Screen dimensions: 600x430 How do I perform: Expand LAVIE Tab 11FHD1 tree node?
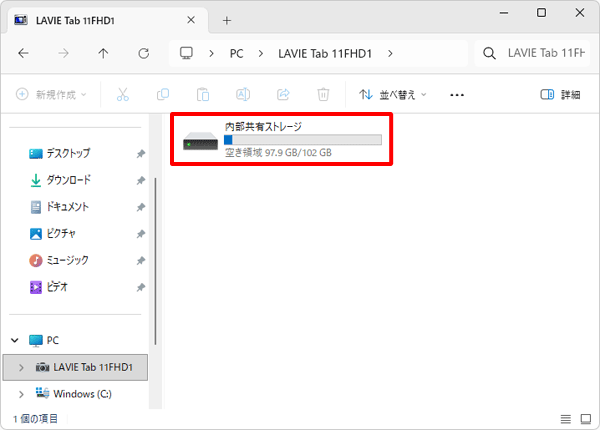[21, 368]
